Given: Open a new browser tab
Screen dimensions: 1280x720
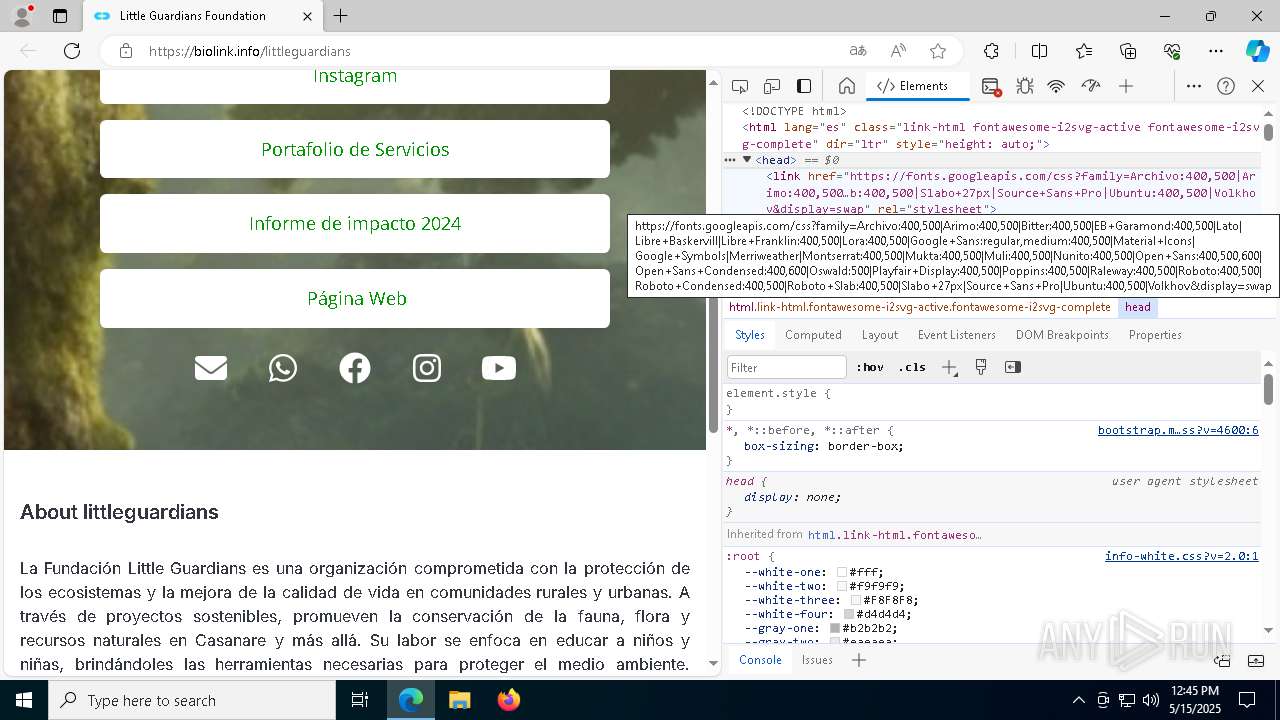Looking at the screenshot, I should [341, 16].
